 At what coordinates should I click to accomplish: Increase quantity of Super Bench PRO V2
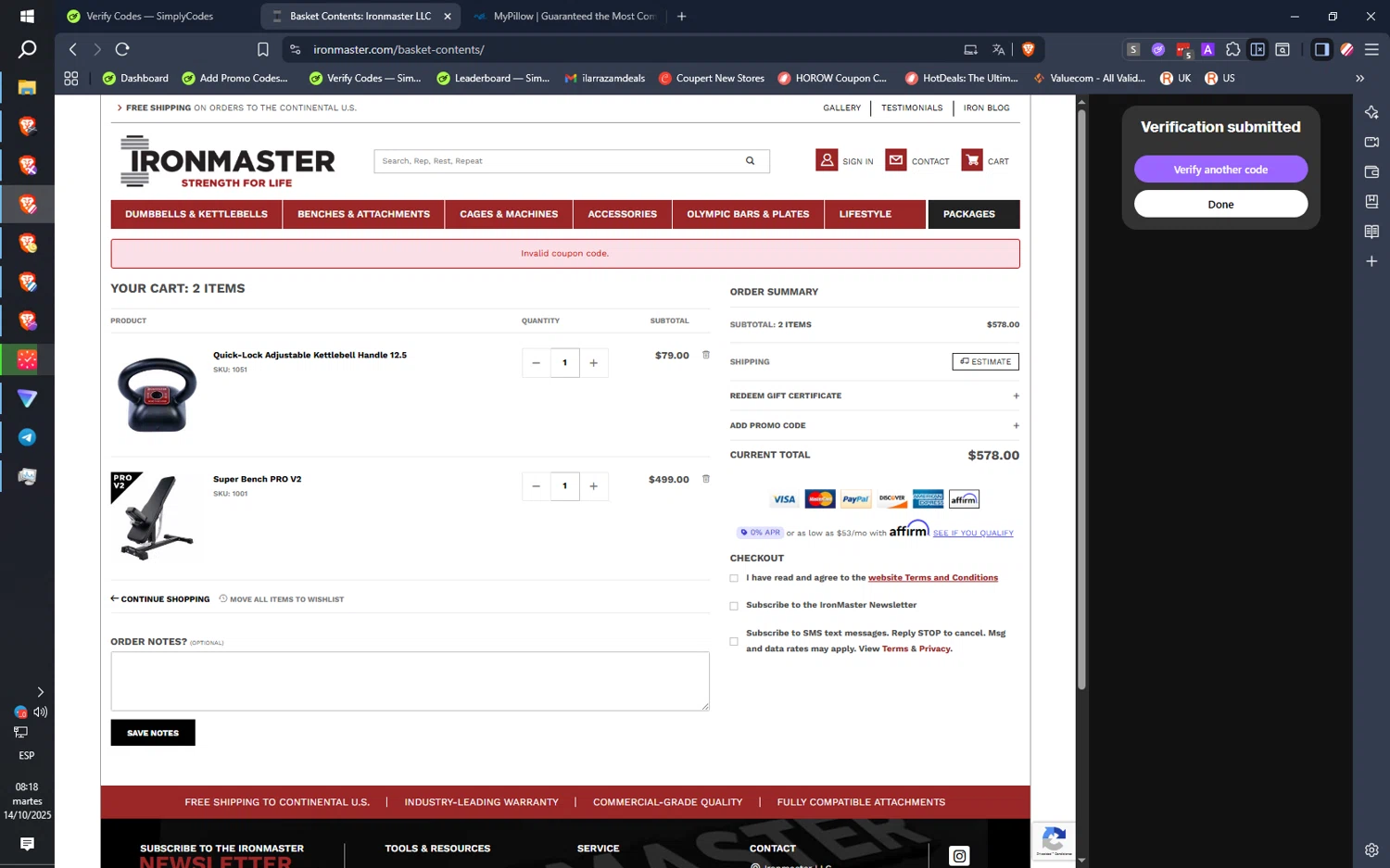pos(594,486)
